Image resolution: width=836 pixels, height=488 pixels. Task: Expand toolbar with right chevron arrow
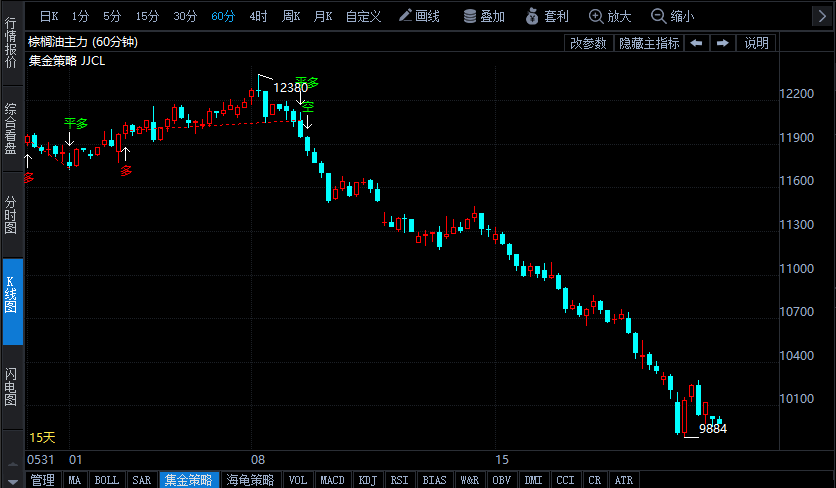click(x=822, y=16)
